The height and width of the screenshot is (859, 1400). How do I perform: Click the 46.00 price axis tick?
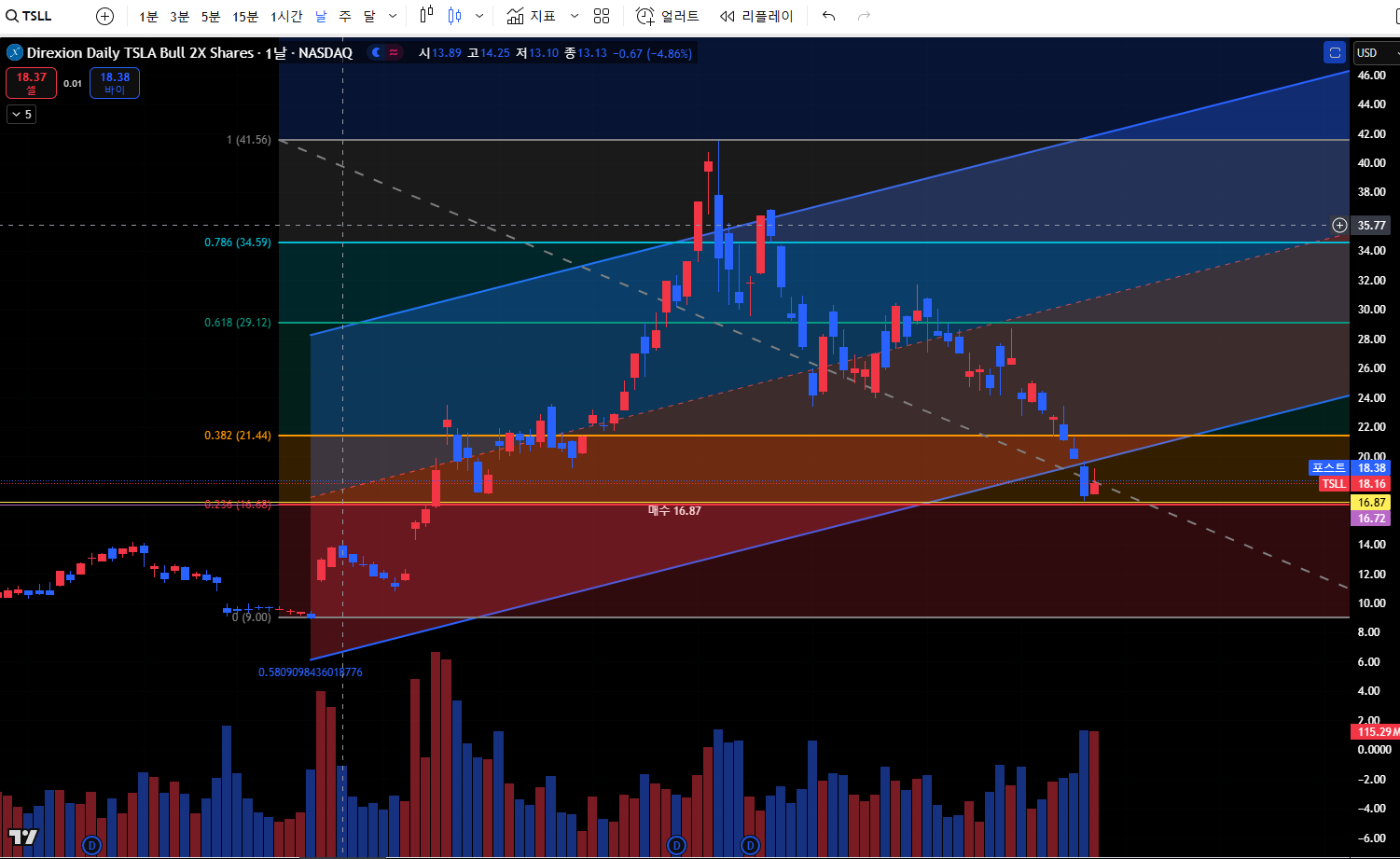pyautogui.click(x=1371, y=76)
